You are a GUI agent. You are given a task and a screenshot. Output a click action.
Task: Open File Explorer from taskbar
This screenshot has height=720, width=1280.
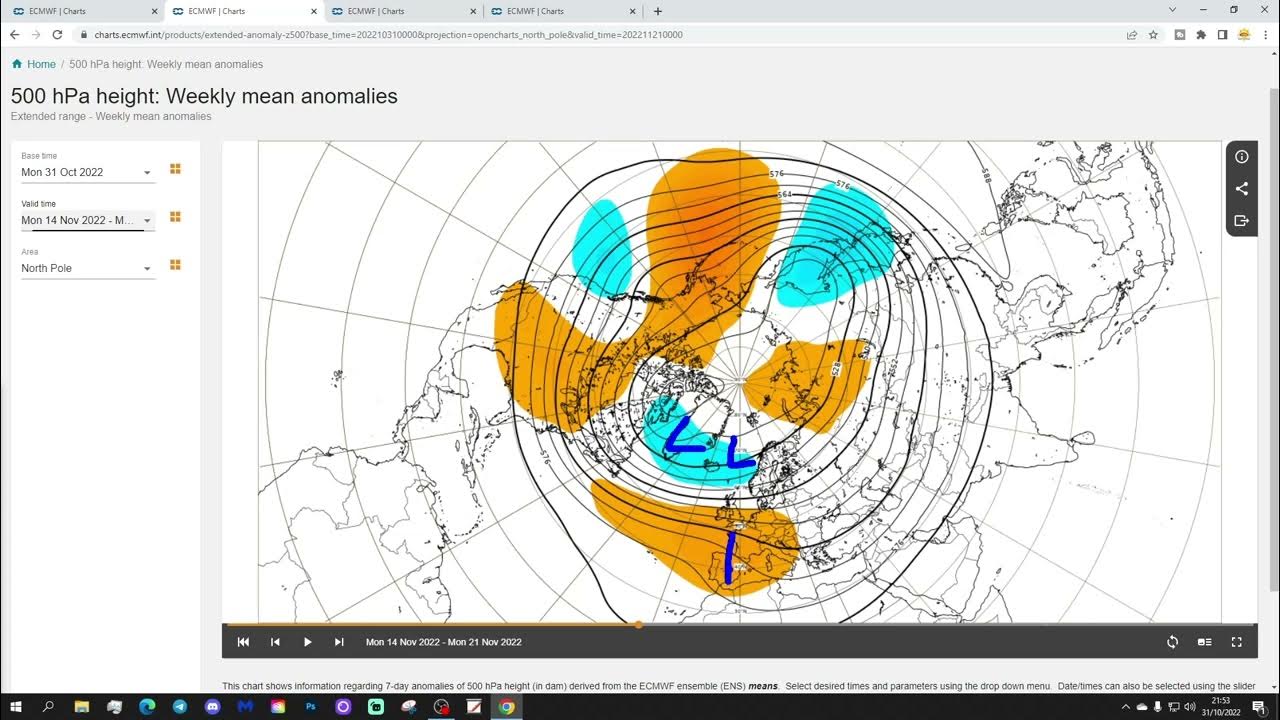pyautogui.click(x=82, y=707)
